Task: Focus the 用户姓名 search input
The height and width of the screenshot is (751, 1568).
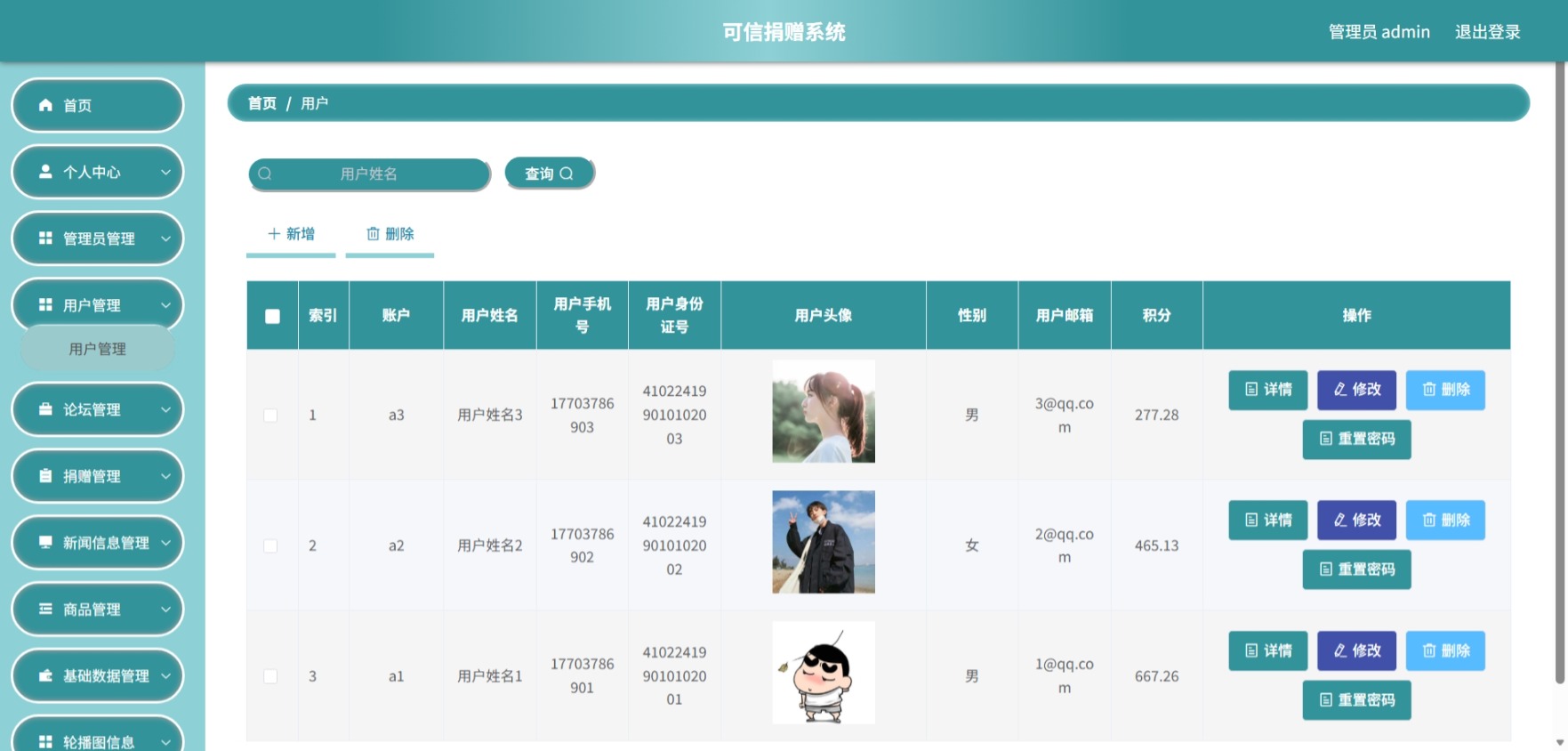Action: tap(369, 174)
